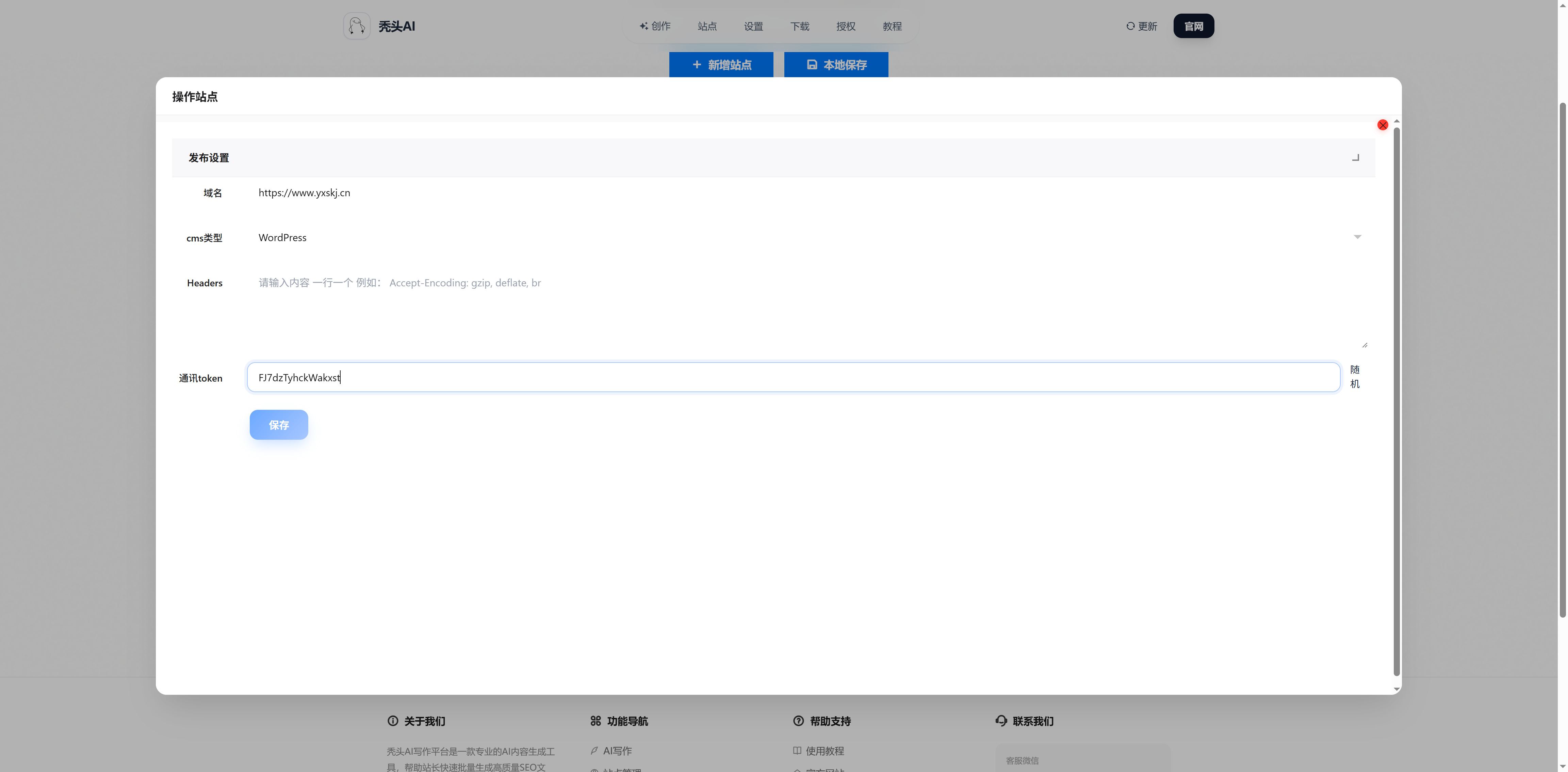Click the dialog's vertical scrollbar

(x=1396, y=402)
